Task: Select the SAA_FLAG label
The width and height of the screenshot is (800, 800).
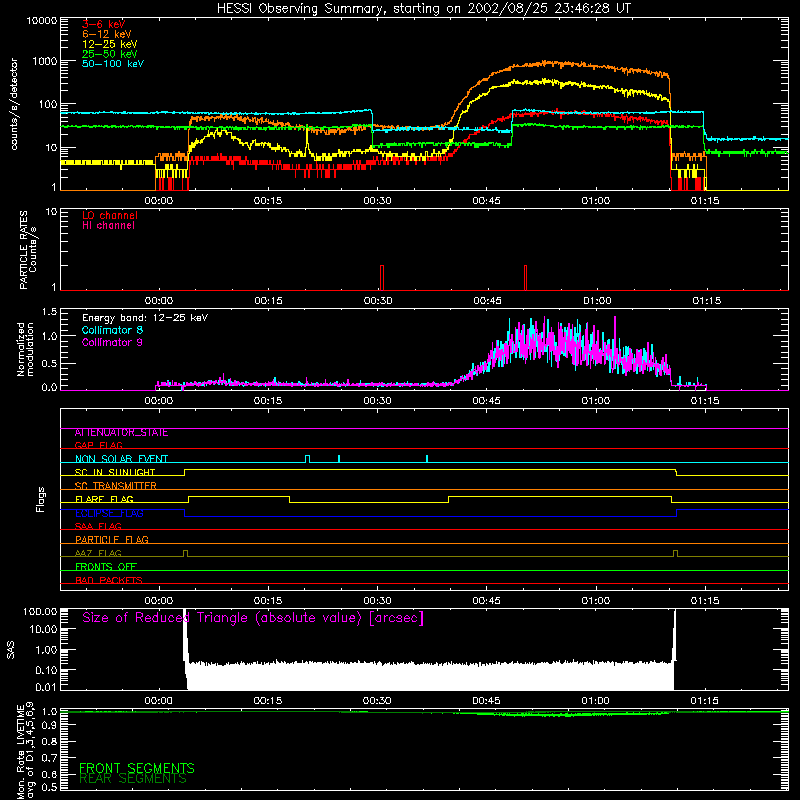Action: tap(98, 527)
